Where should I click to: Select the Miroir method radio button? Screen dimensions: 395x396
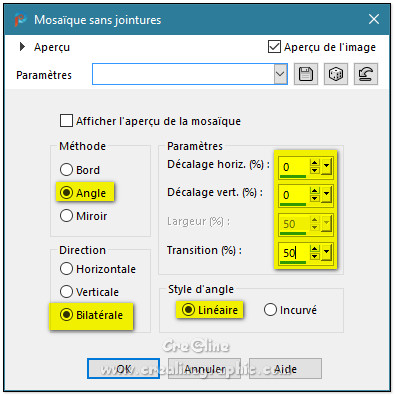66,216
